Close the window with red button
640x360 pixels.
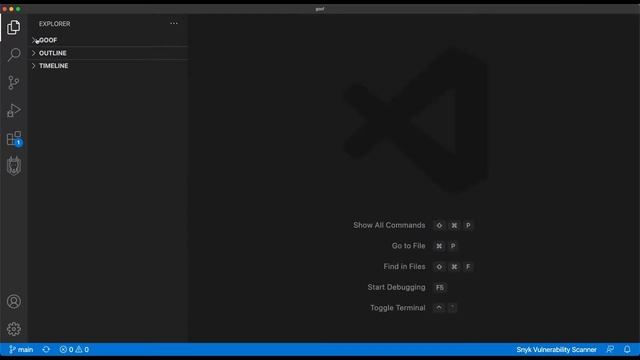(4, 9)
